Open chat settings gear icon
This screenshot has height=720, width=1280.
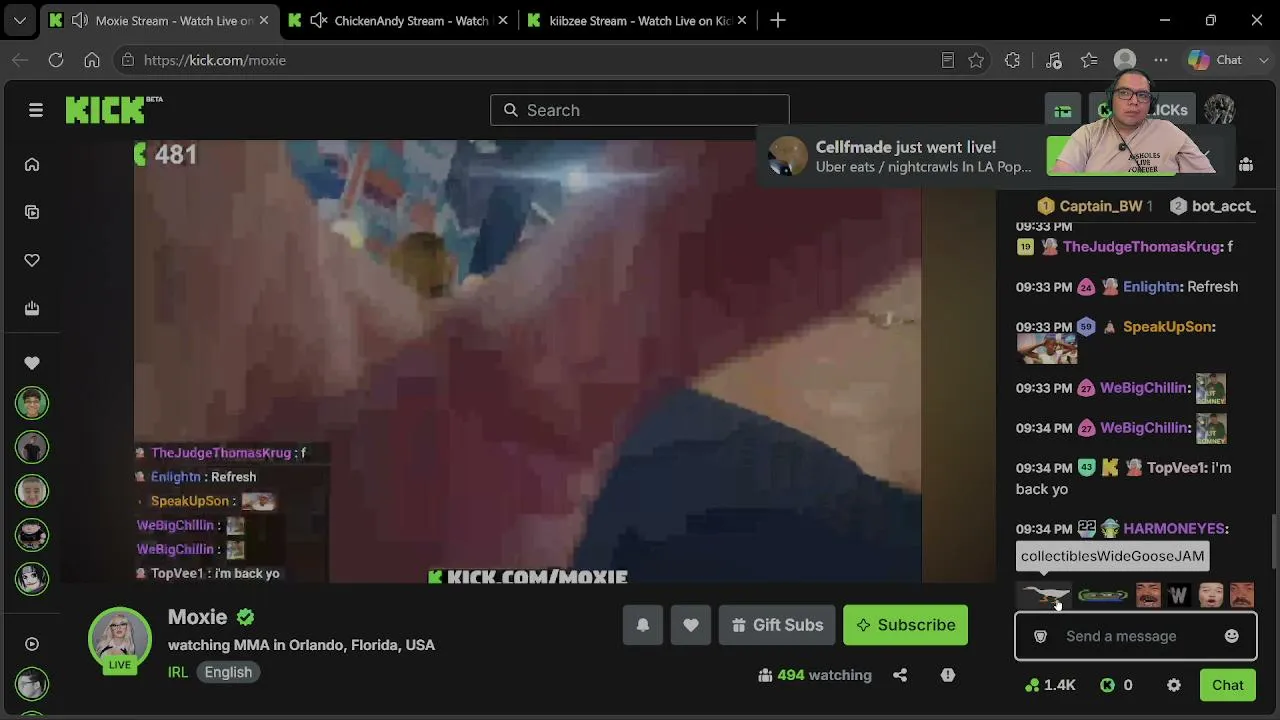pyautogui.click(x=1174, y=685)
